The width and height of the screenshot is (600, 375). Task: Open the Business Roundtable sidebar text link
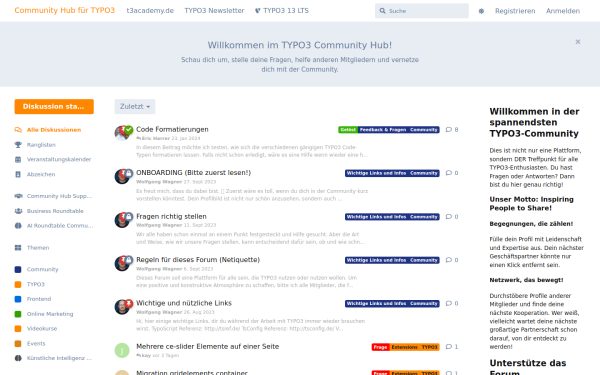pyautogui.click(x=55, y=211)
